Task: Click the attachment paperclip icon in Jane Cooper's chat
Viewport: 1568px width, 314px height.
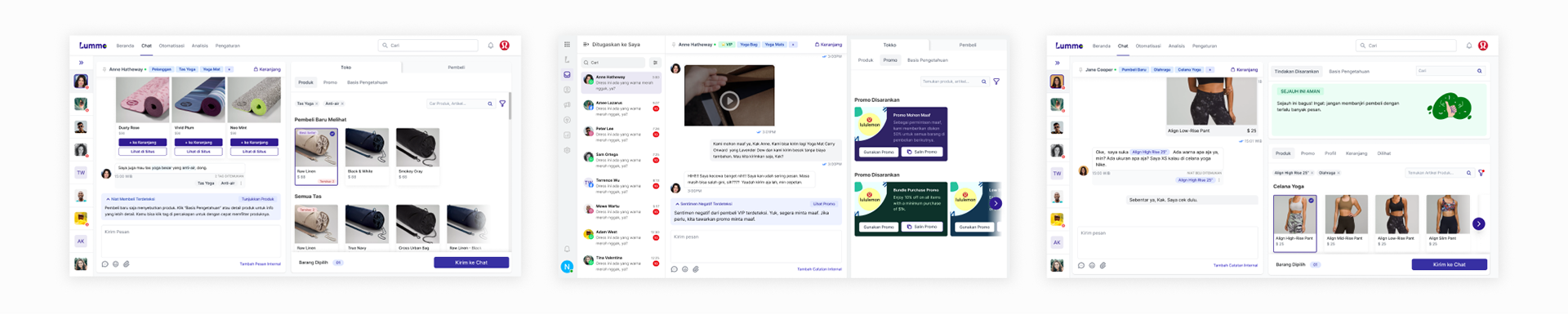Action: [x=1102, y=265]
